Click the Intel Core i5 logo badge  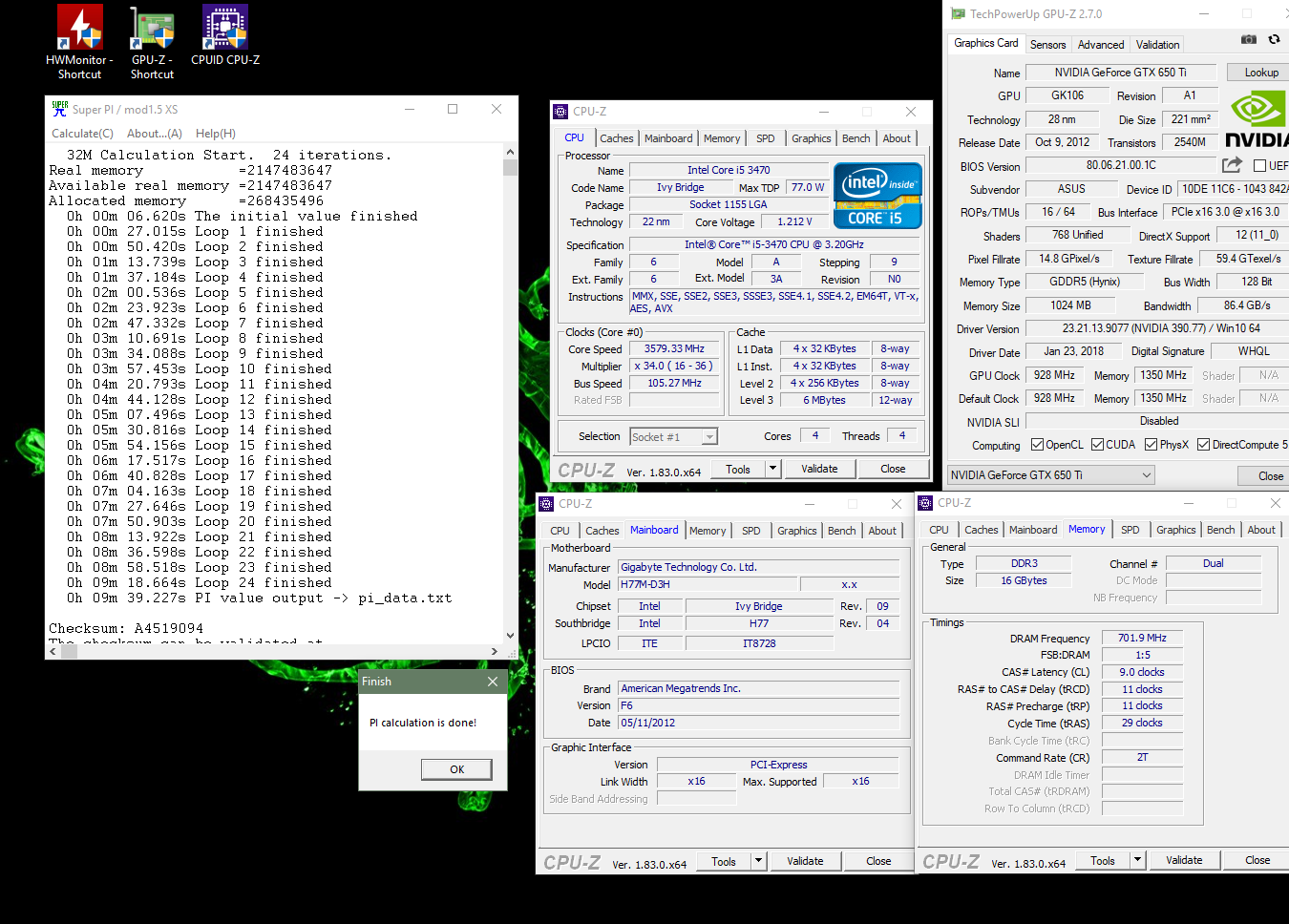[877, 196]
